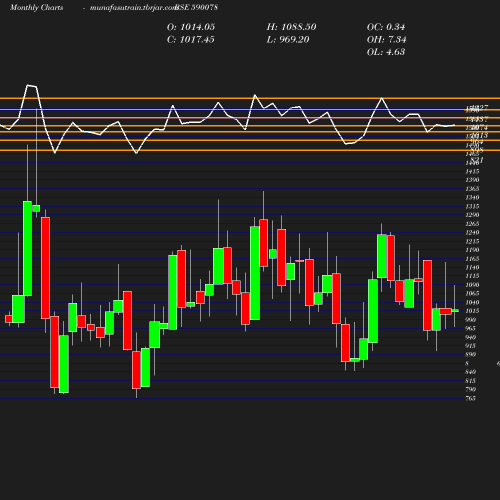Click the 765 price axis label

tap(471, 398)
